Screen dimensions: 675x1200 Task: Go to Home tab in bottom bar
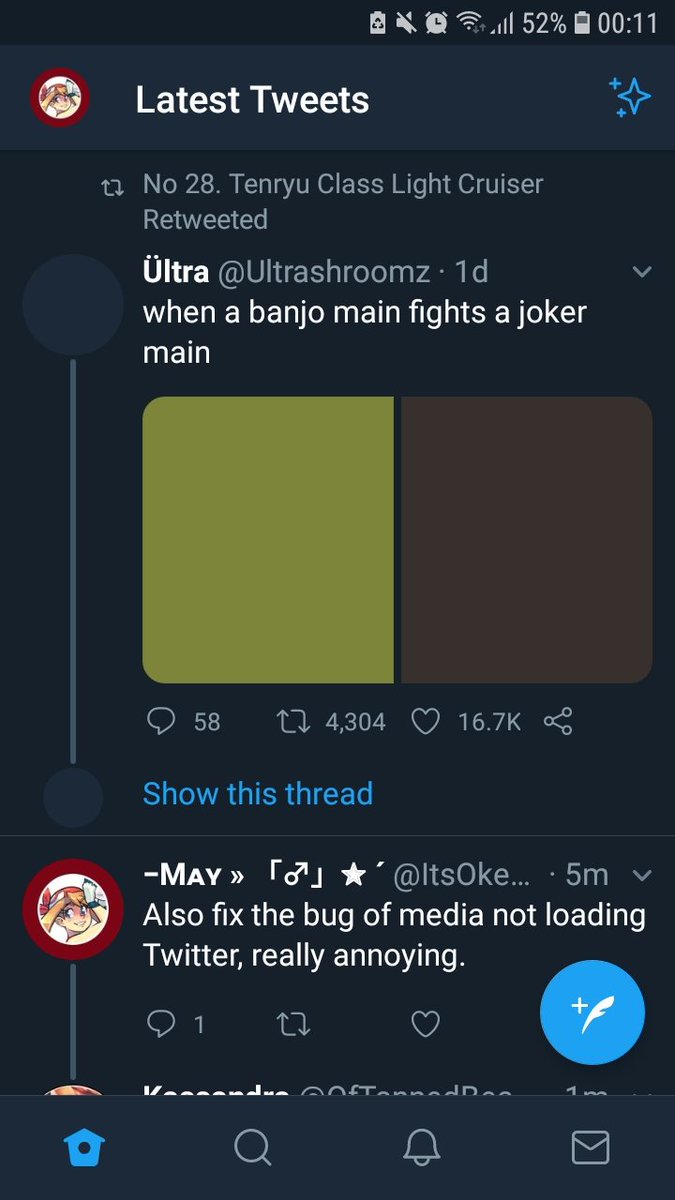pyautogui.click(x=84, y=1147)
